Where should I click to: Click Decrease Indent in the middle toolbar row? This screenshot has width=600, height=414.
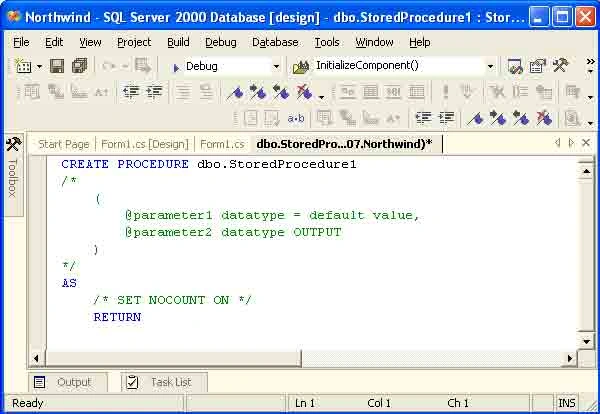131,92
